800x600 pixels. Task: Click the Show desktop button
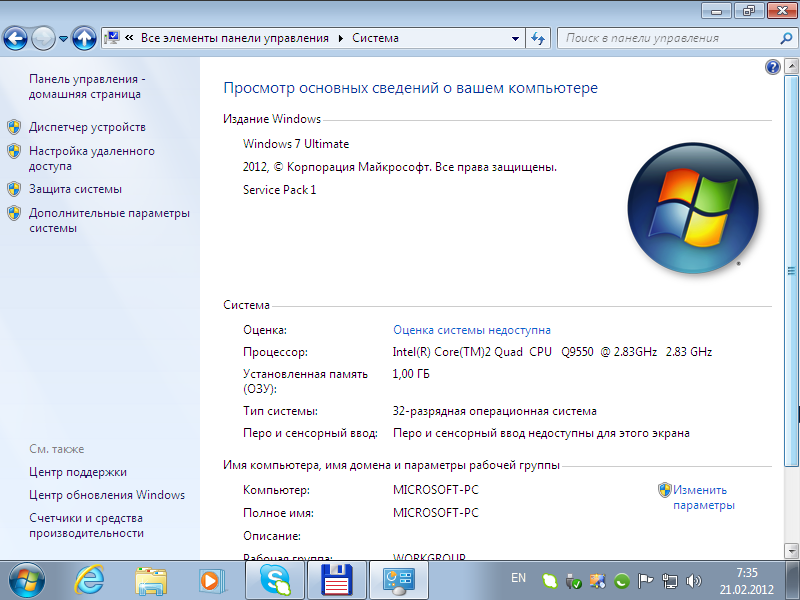792,580
